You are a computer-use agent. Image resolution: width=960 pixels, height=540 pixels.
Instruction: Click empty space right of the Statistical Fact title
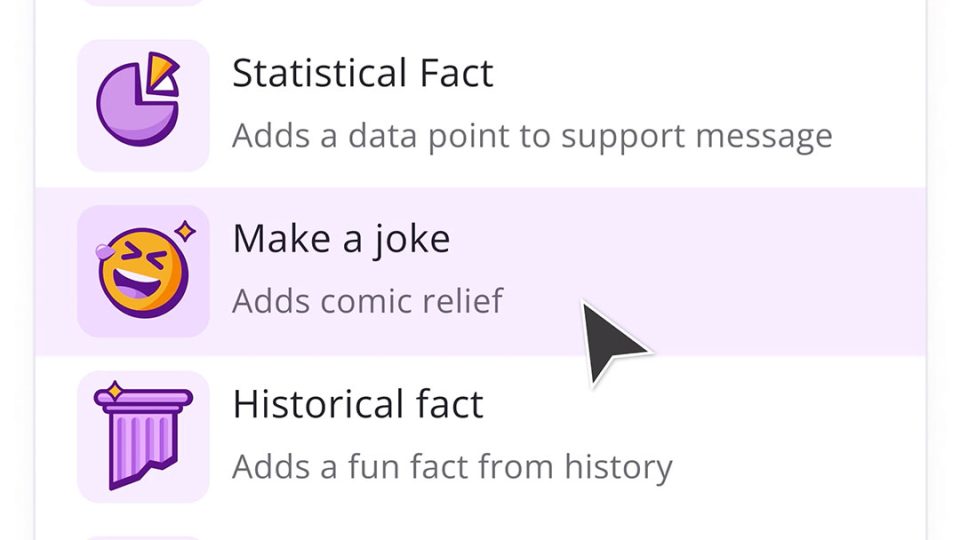[700, 75]
